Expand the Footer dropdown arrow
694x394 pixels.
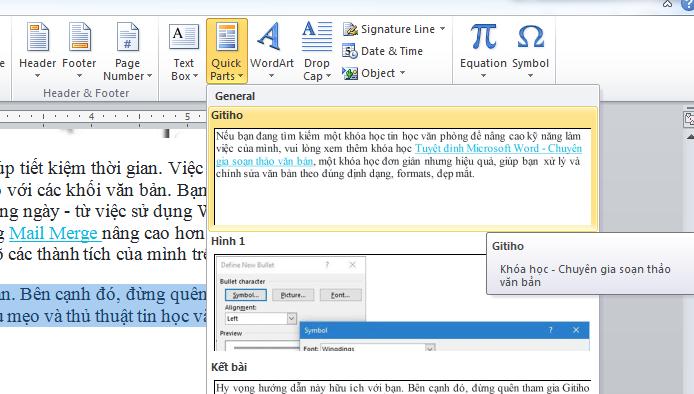[80, 76]
